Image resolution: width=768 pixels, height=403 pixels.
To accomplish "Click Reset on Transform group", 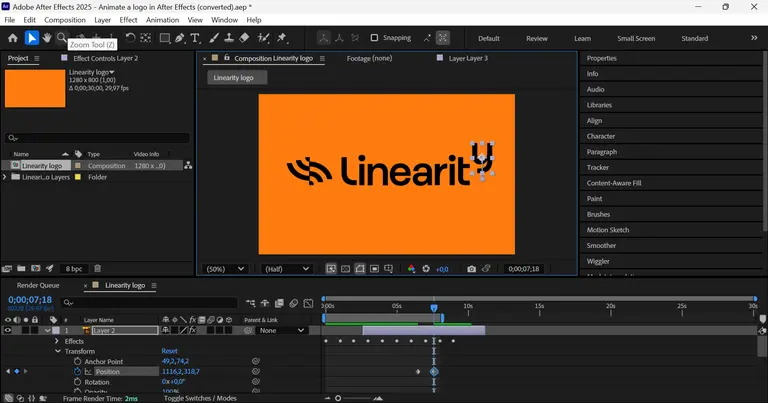I will point(169,351).
